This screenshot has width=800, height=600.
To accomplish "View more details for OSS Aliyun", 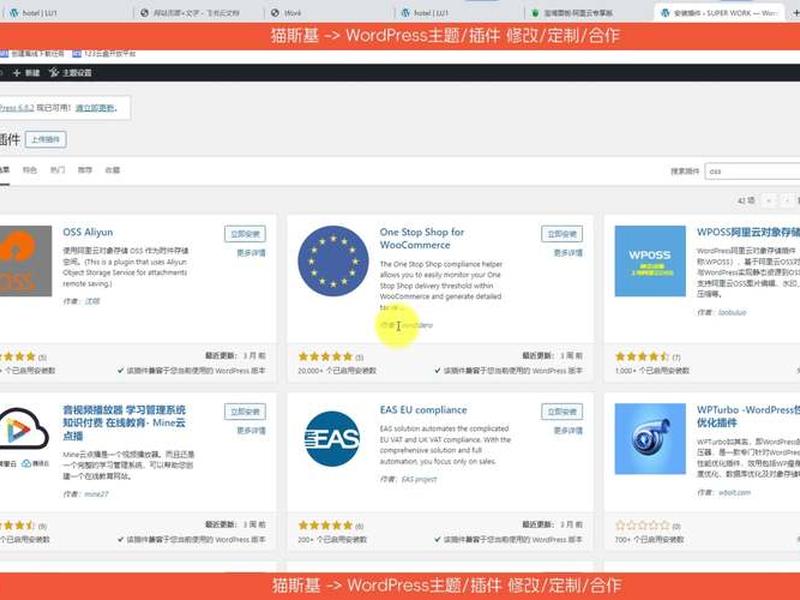I will [251, 253].
